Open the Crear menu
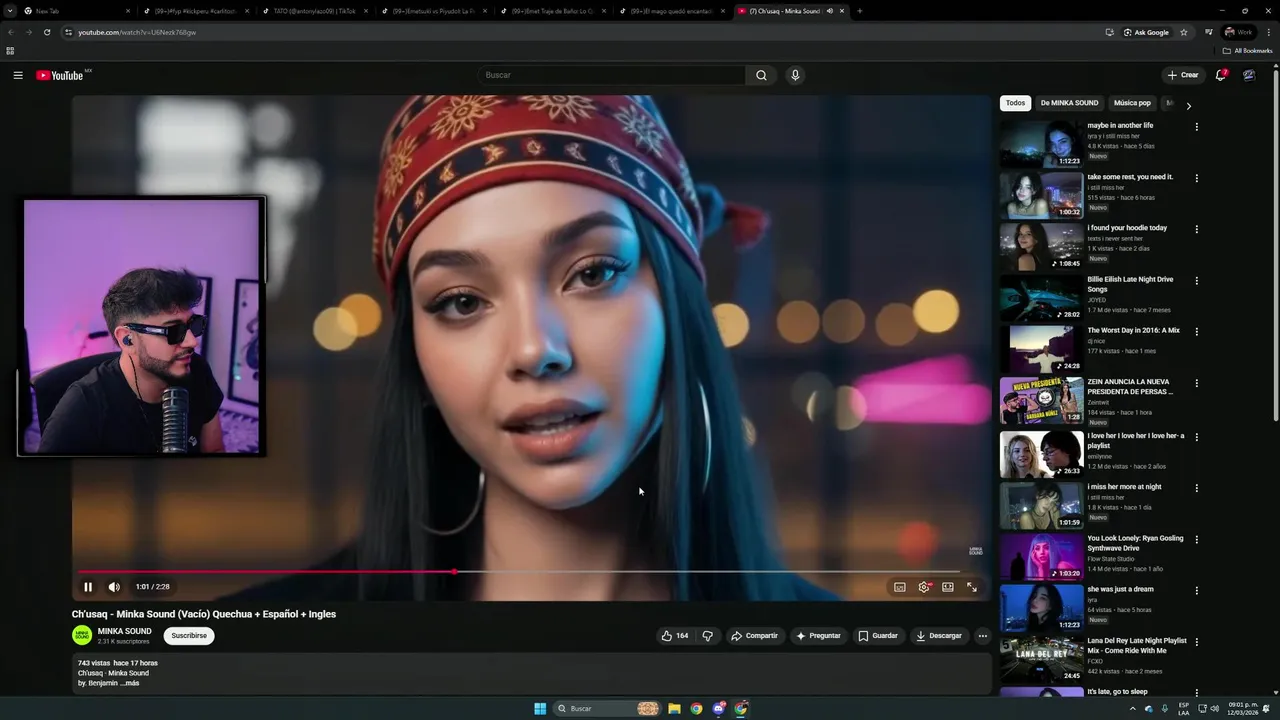 tap(1182, 75)
